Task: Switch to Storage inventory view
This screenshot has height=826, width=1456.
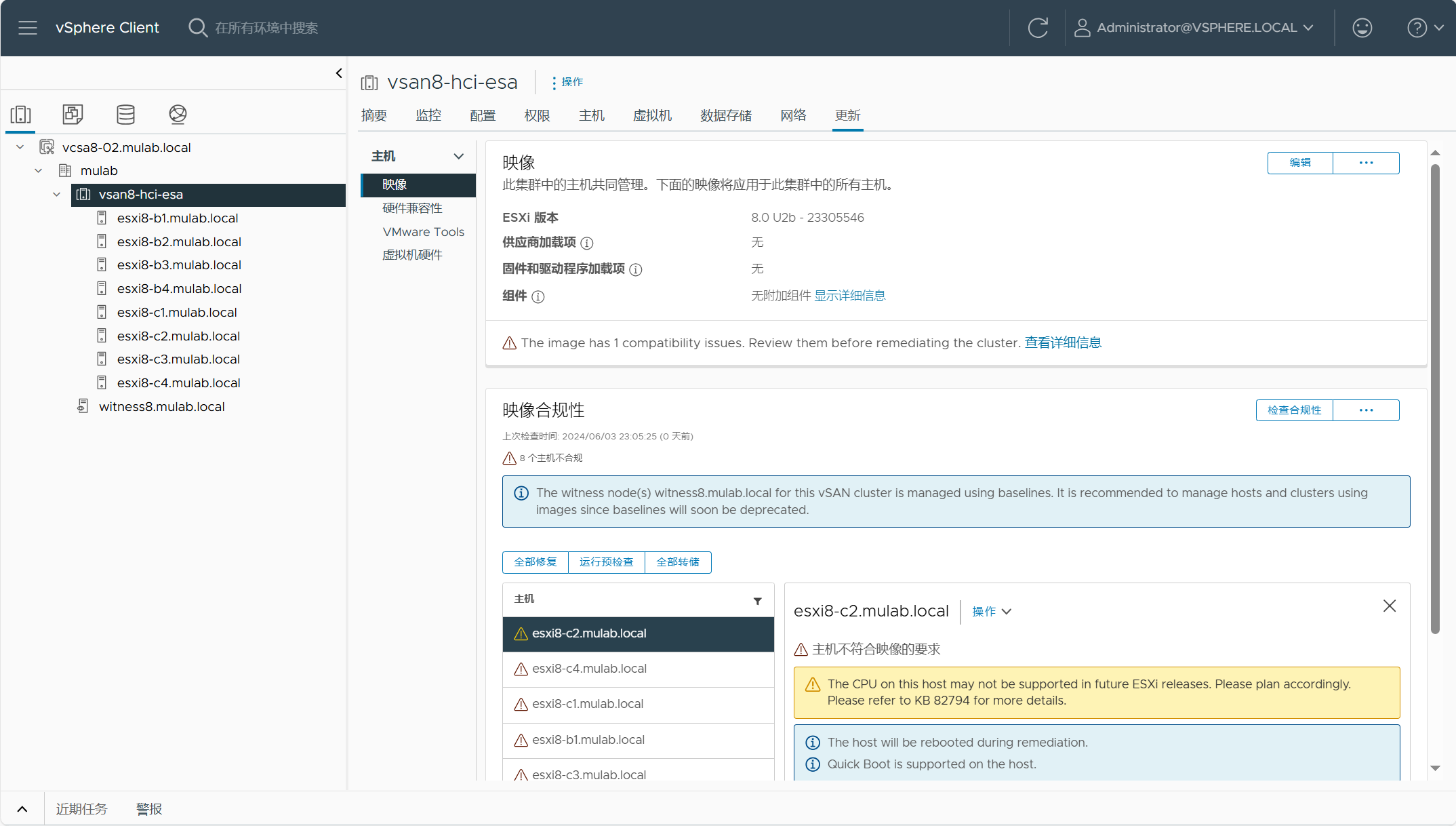Action: 125,114
